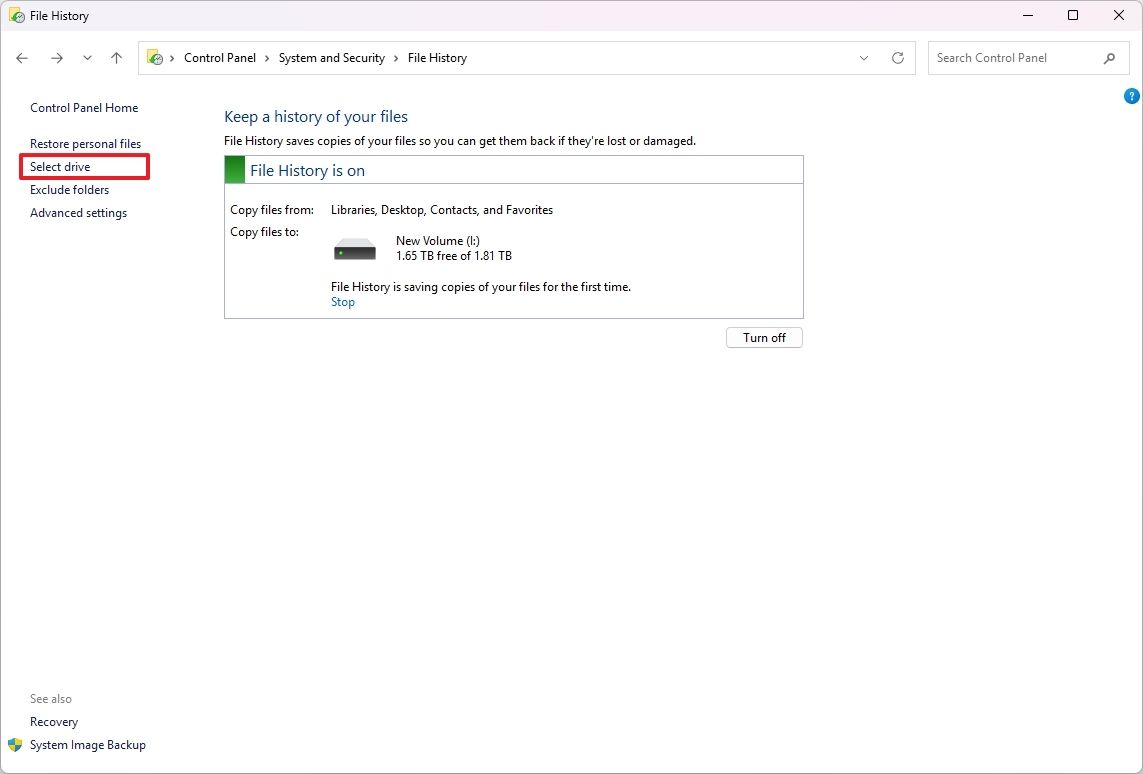Click the refresh icon in the address bar
The height and width of the screenshot is (774, 1143).
click(897, 57)
